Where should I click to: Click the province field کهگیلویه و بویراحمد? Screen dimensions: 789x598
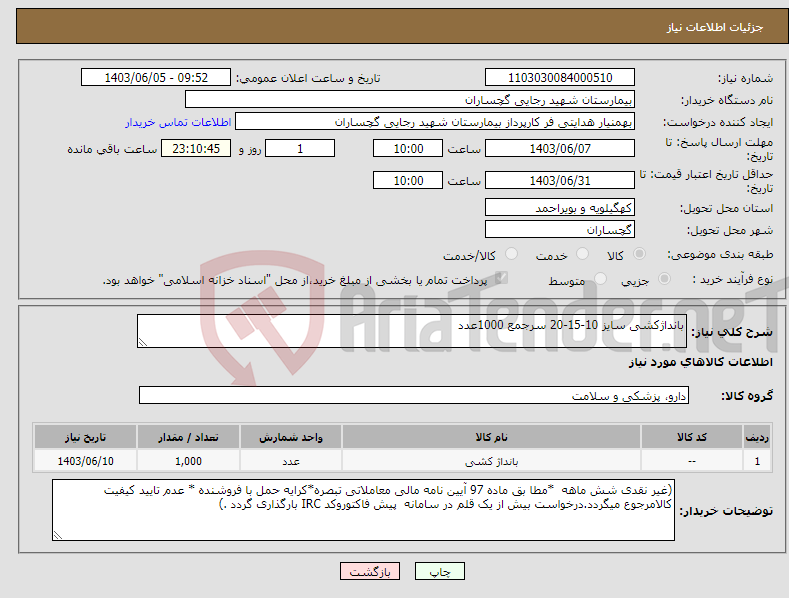560,207
